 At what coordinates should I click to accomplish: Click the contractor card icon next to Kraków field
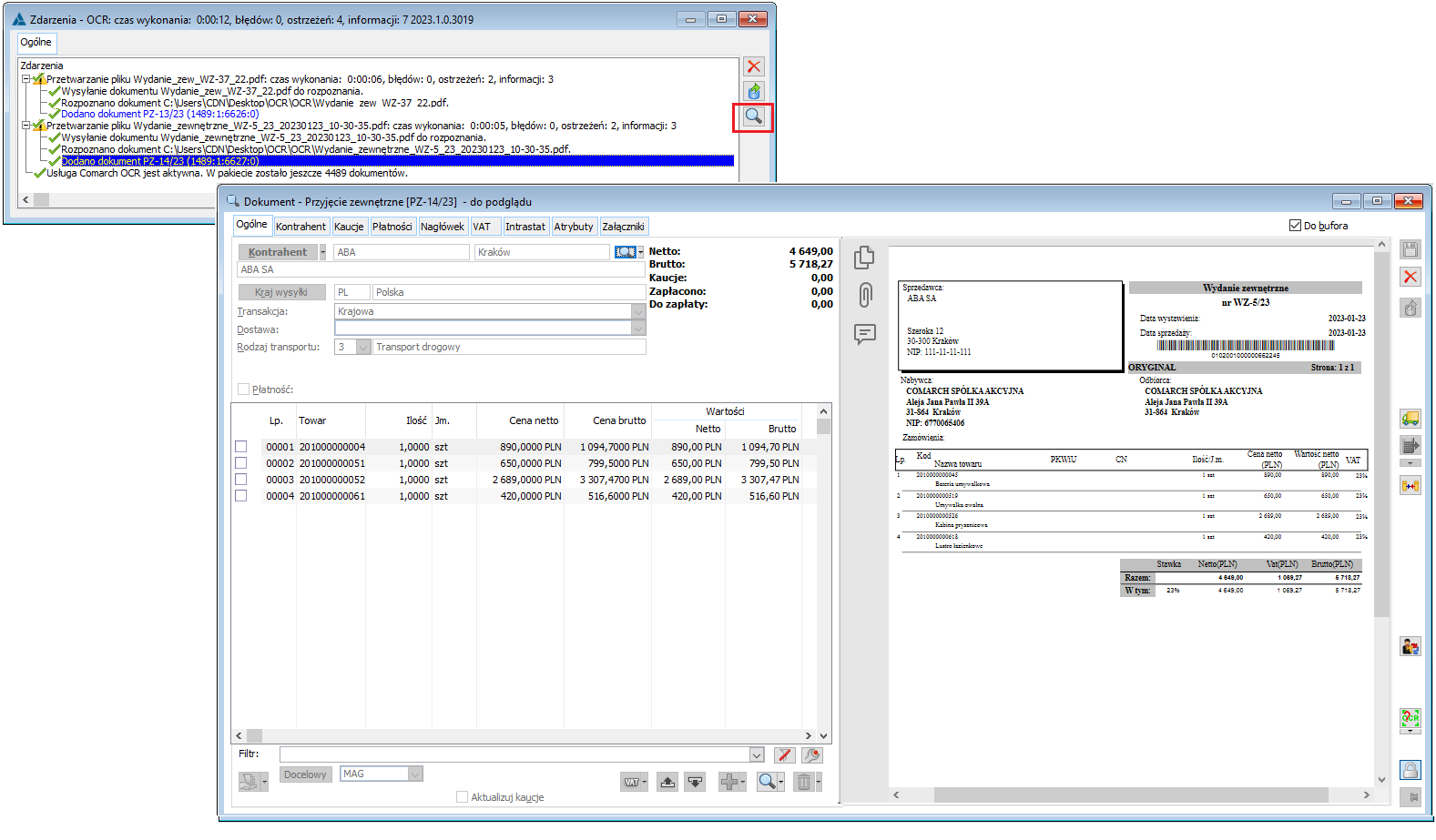pos(625,252)
